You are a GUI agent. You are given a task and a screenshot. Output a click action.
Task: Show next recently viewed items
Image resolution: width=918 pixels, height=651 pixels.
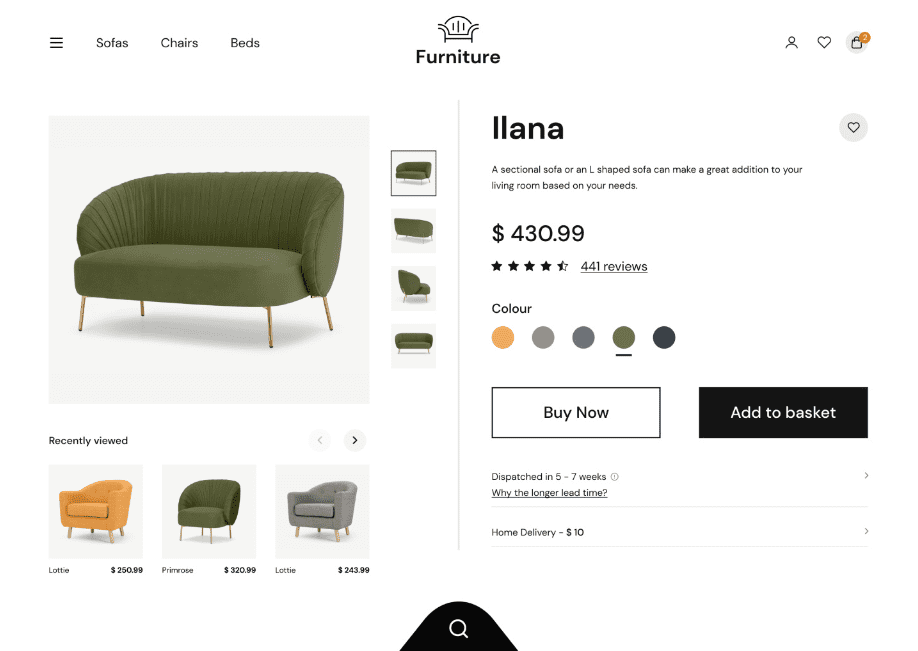click(x=355, y=440)
